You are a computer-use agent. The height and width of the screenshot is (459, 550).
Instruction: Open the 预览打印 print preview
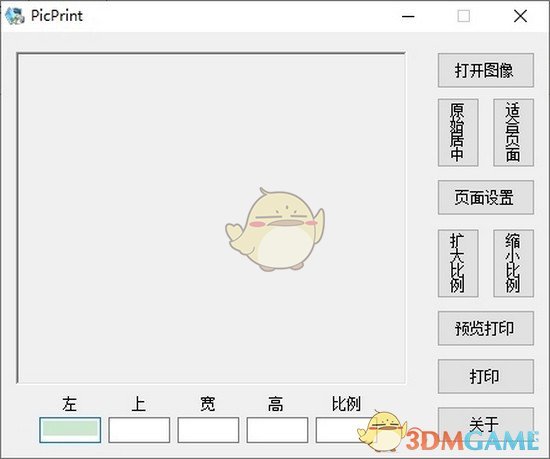pyautogui.click(x=486, y=328)
